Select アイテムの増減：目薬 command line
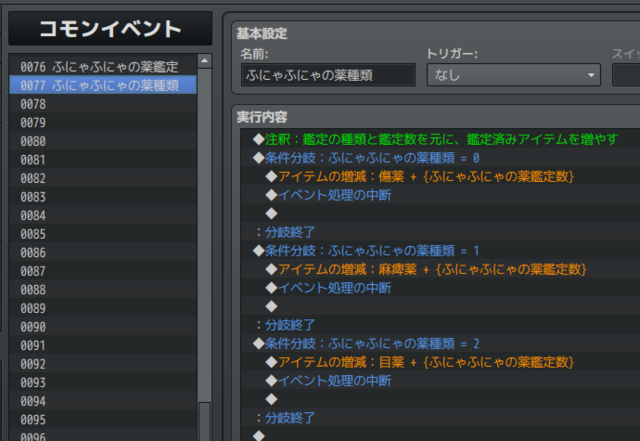The image size is (640, 441). click(440, 362)
